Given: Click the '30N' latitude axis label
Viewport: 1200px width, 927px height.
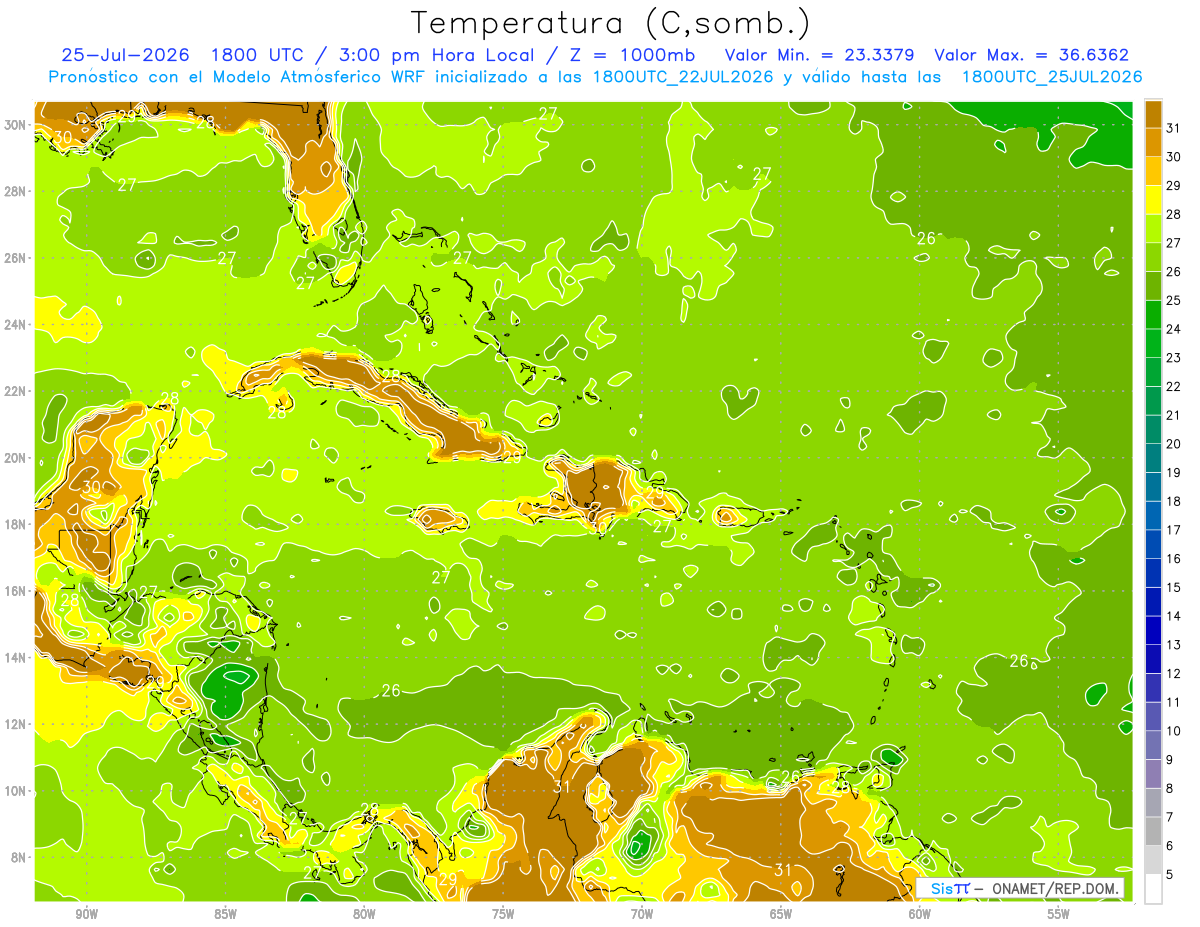Looking at the screenshot, I should point(16,124).
